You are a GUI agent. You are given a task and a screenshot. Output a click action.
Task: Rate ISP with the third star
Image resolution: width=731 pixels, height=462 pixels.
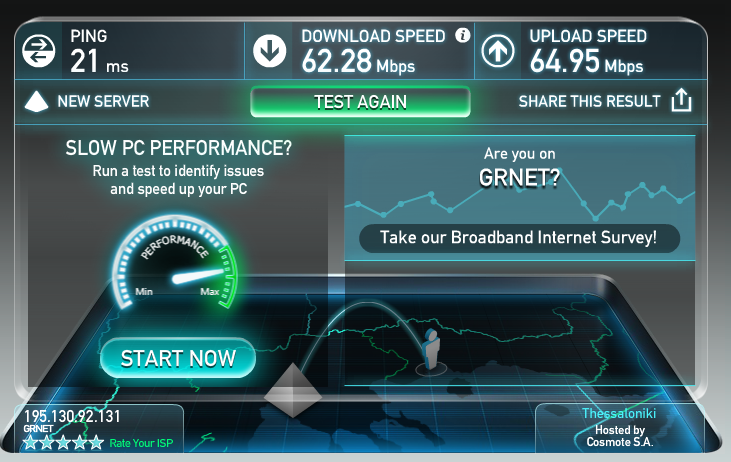(63, 442)
